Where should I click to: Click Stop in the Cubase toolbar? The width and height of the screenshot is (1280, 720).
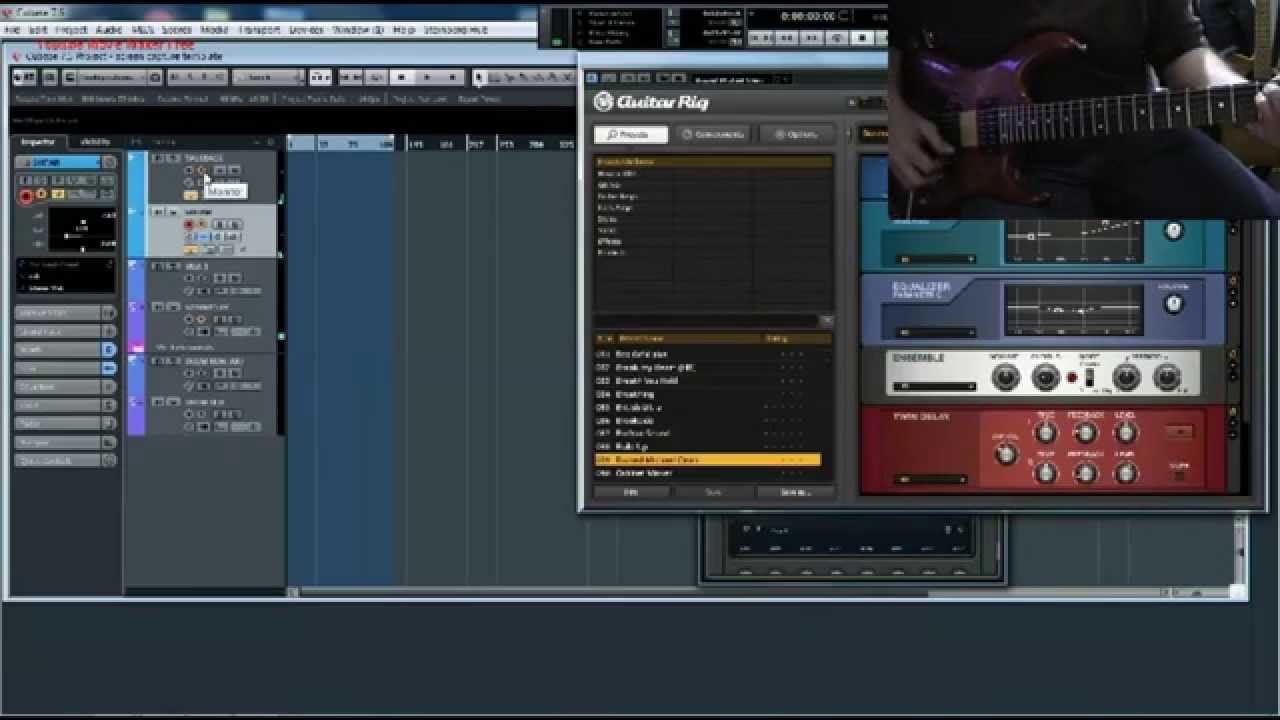(401, 78)
